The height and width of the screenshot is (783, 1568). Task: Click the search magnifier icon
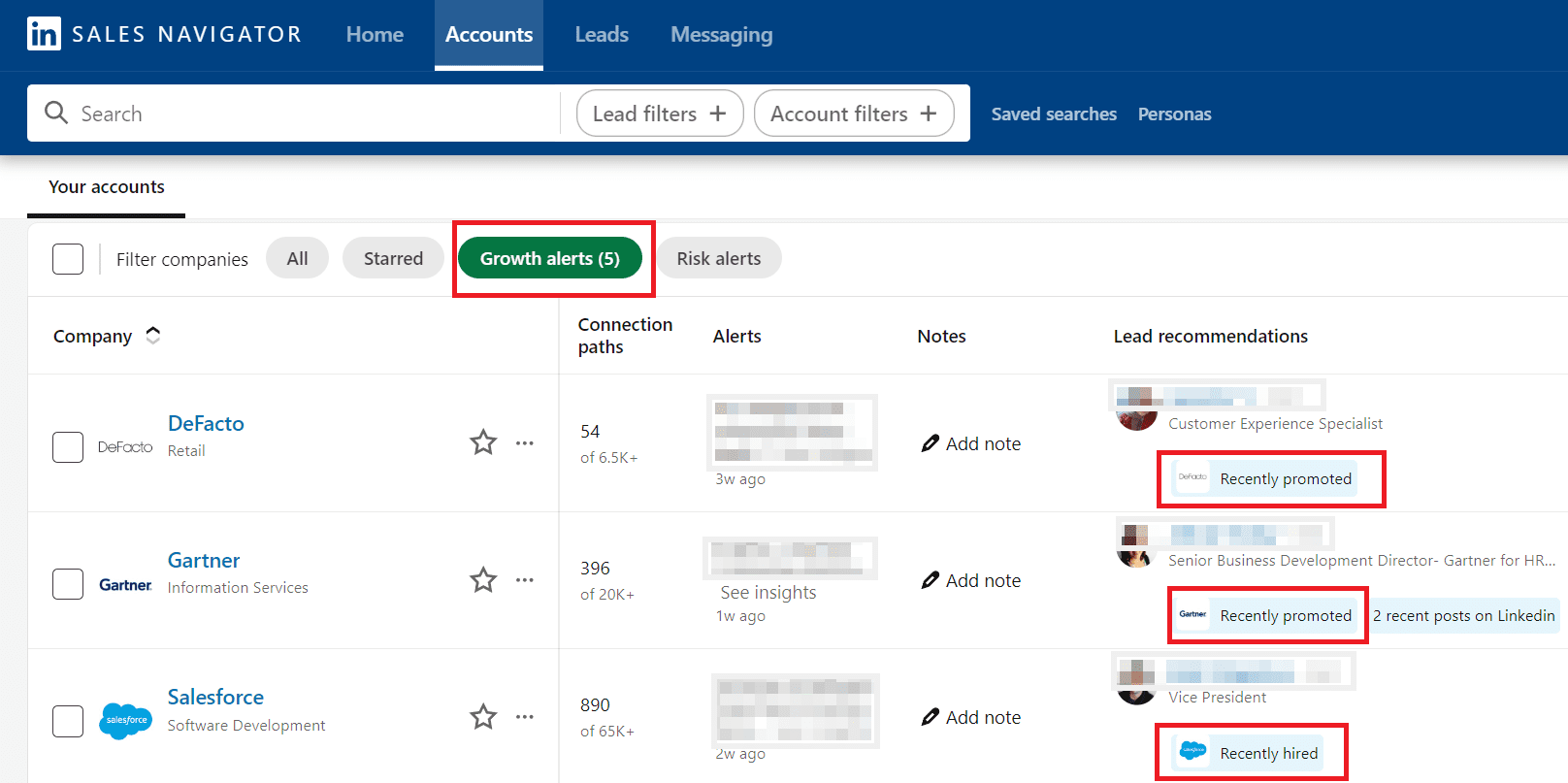56,114
